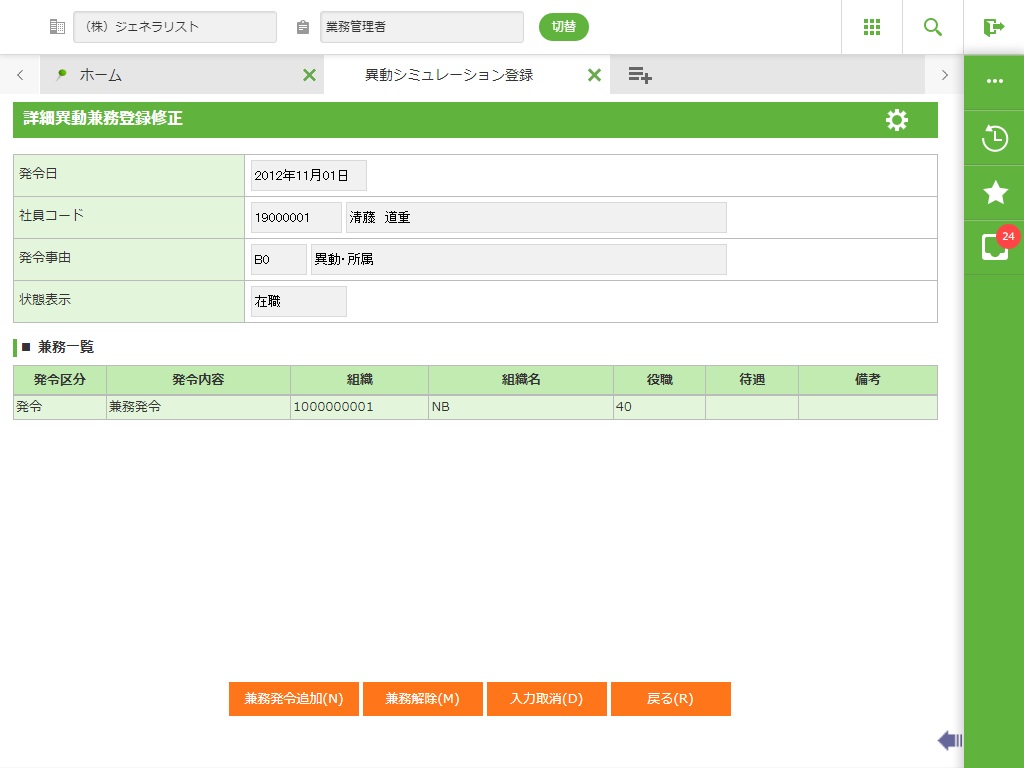
Task: Click the search magnifier icon
Action: 933,27
